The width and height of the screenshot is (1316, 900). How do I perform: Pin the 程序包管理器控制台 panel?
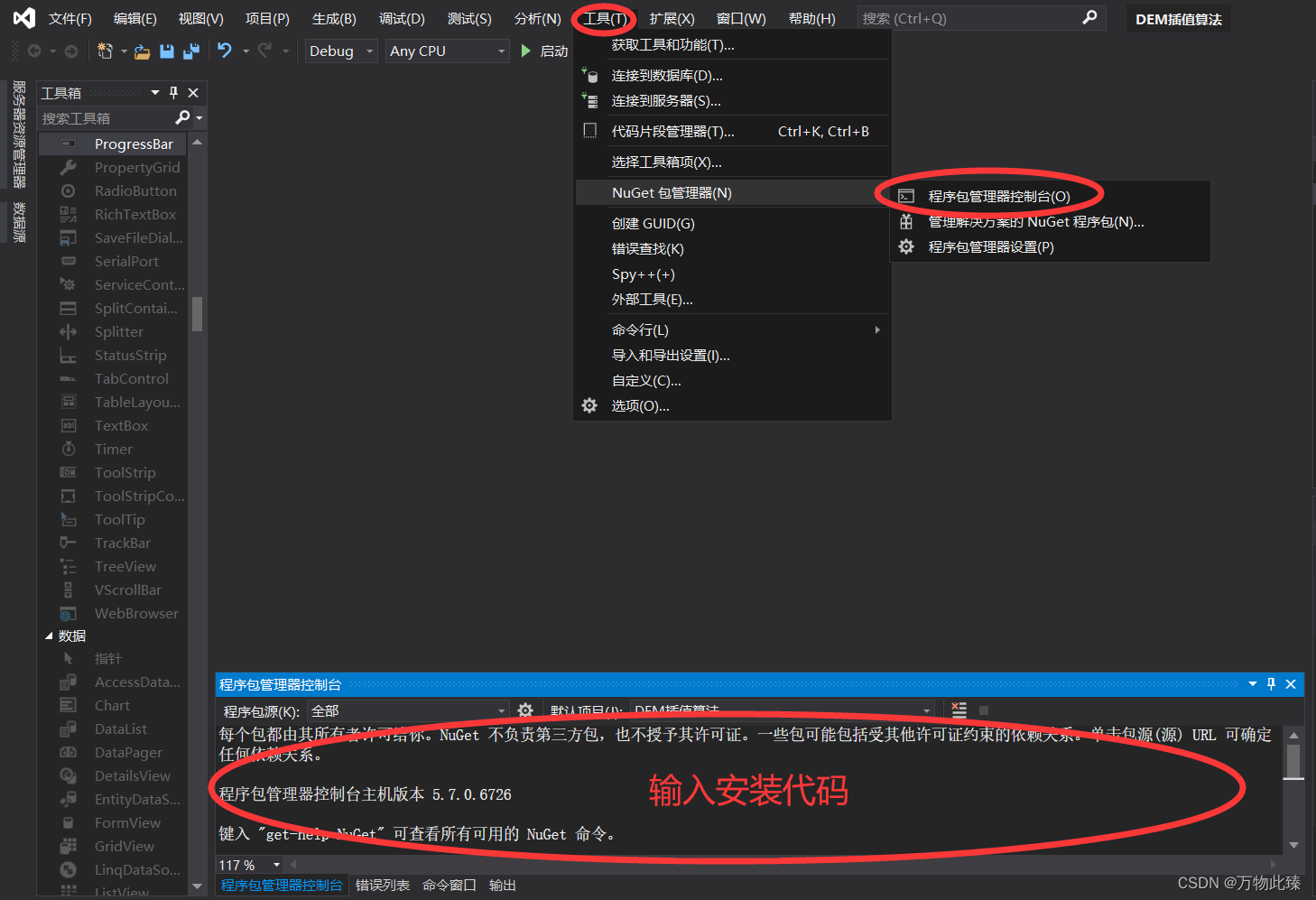[1272, 684]
